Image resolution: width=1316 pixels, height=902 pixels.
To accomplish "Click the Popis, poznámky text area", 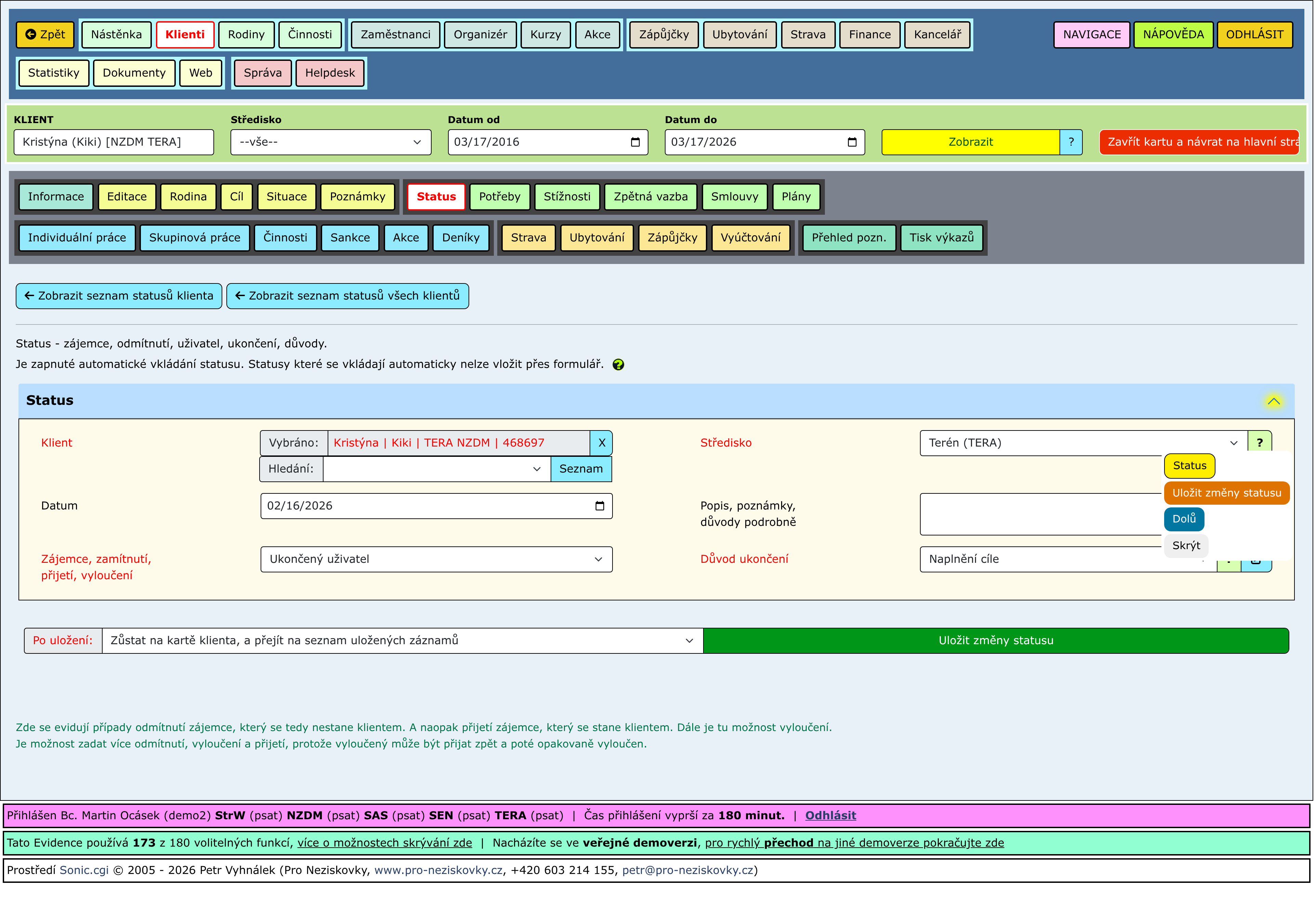I will coord(1039,514).
